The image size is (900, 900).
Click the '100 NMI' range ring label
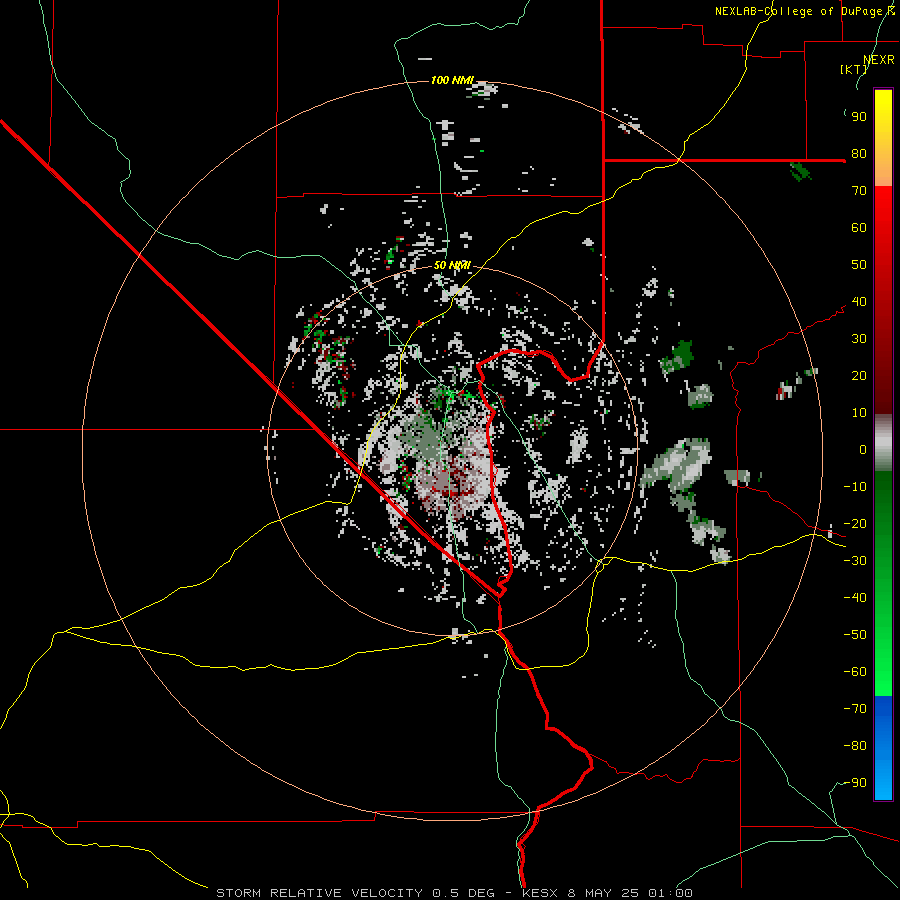[x=452, y=80]
